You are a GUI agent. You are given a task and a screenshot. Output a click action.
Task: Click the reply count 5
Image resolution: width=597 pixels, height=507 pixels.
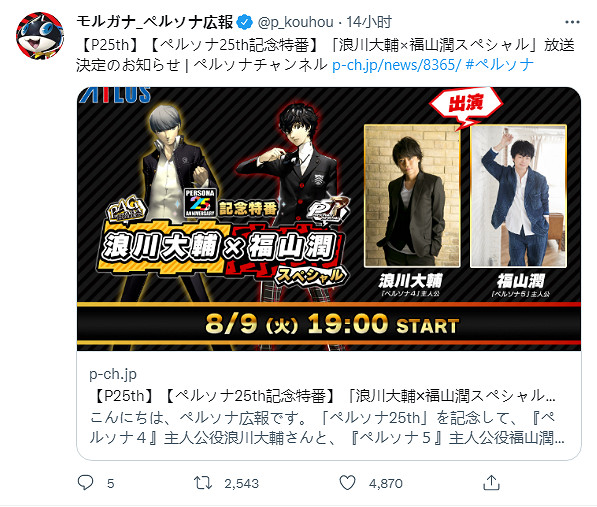click(110, 483)
